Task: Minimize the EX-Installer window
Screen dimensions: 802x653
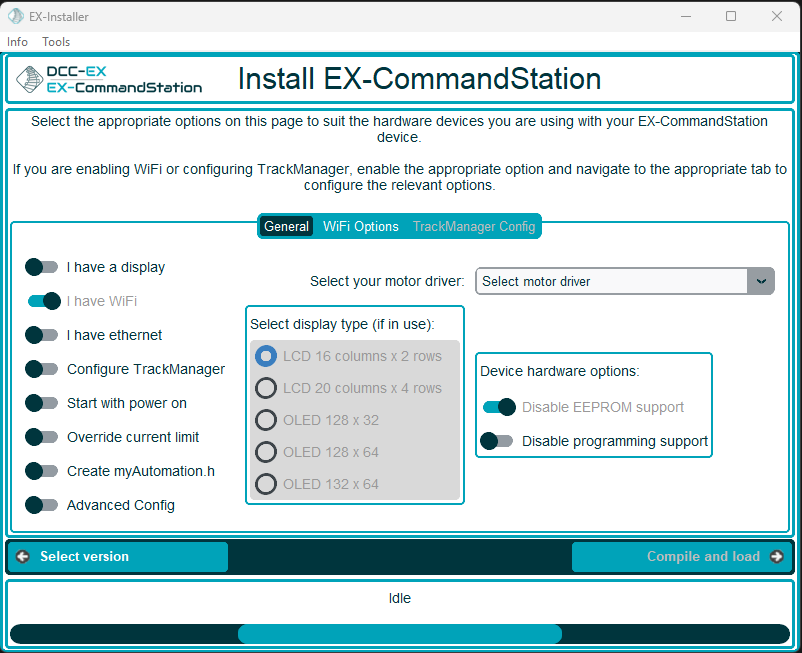Action: point(686,16)
